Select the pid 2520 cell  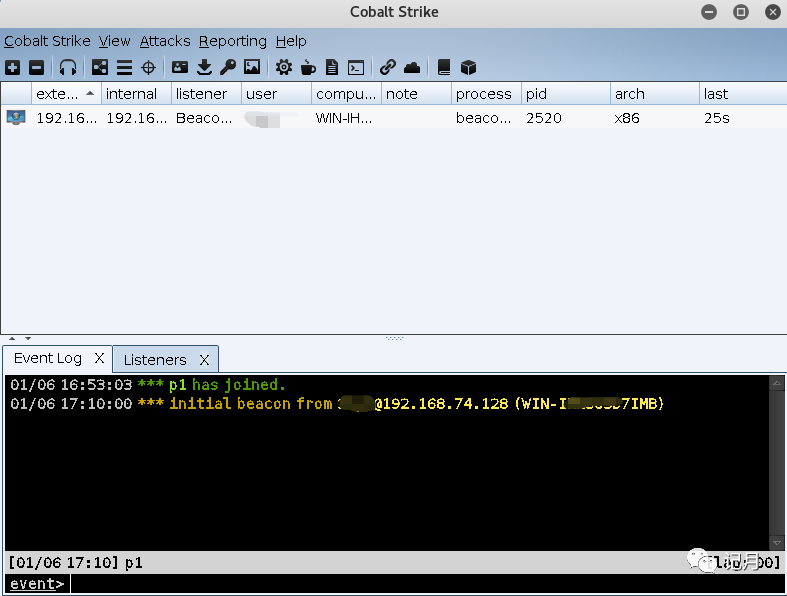(x=566, y=118)
